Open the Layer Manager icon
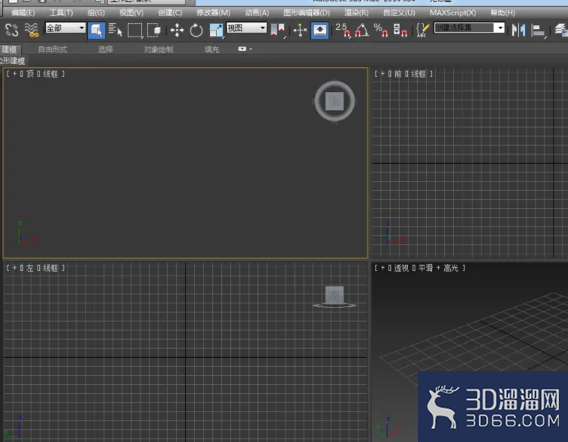 point(561,30)
